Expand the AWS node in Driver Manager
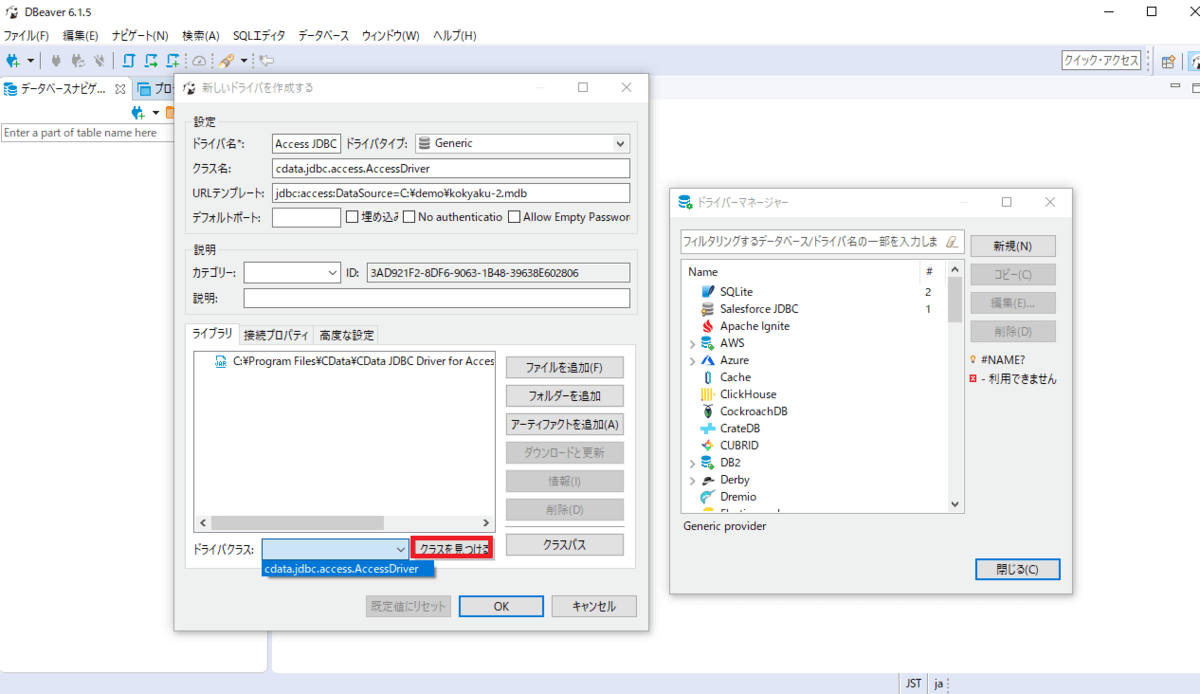This screenshot has width=1200, height=694. tap(692, 343)
